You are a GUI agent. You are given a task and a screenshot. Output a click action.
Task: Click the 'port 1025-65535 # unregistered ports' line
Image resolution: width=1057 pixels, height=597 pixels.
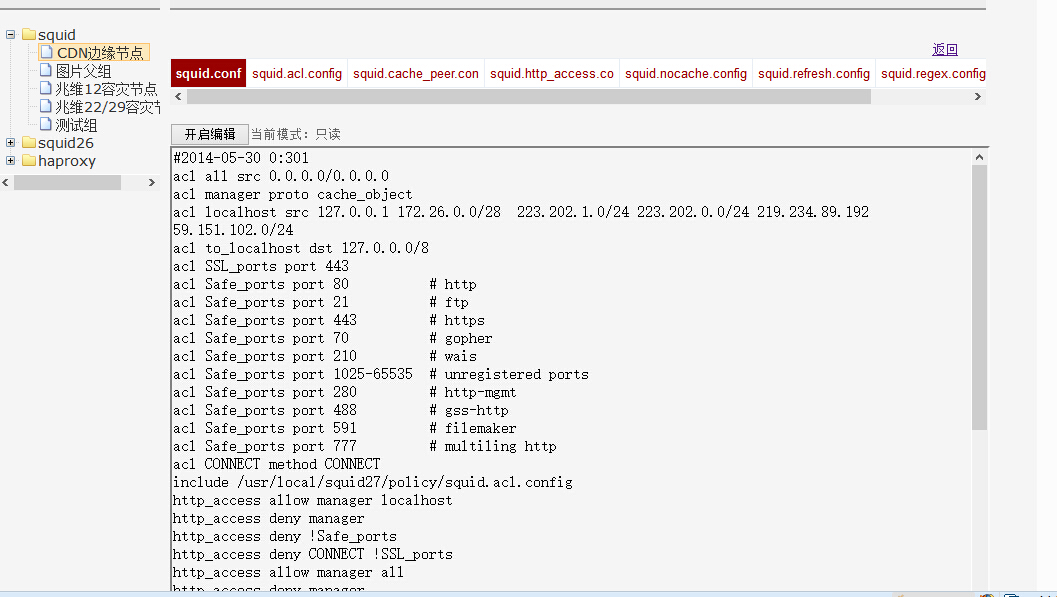tap(381, 374)
